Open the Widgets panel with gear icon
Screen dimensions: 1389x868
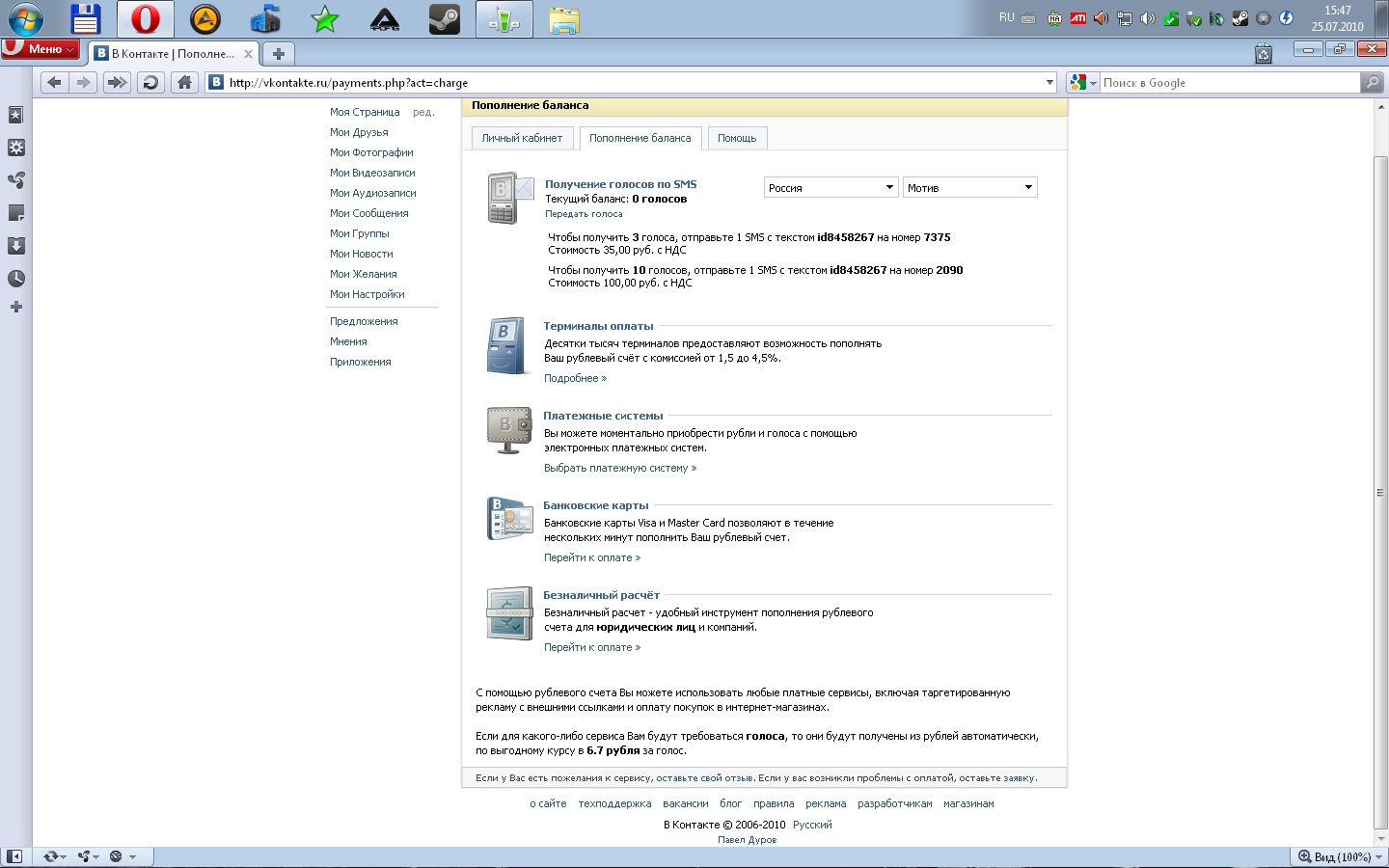click(15, 148)
